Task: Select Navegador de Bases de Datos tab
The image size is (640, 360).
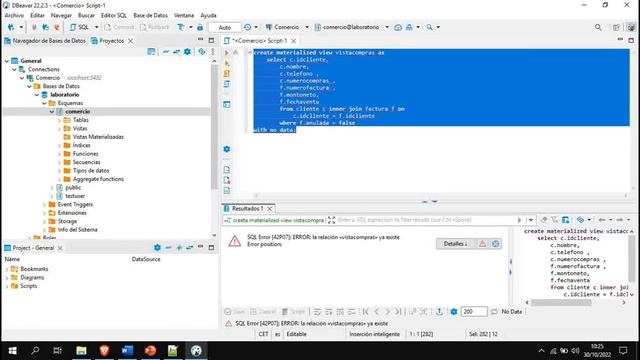Action: [x=45, y=41]
